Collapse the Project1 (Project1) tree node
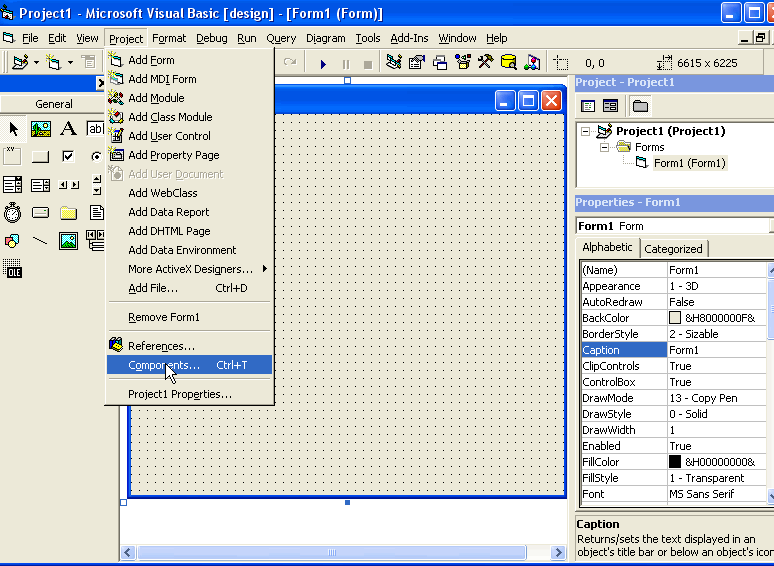The height and width of the screenshot is (566, 774). (x=585, y=131)
